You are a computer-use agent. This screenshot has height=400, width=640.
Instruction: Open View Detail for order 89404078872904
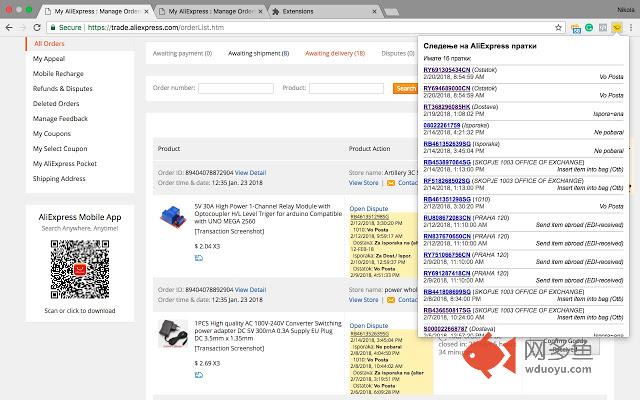click(251, 173)
